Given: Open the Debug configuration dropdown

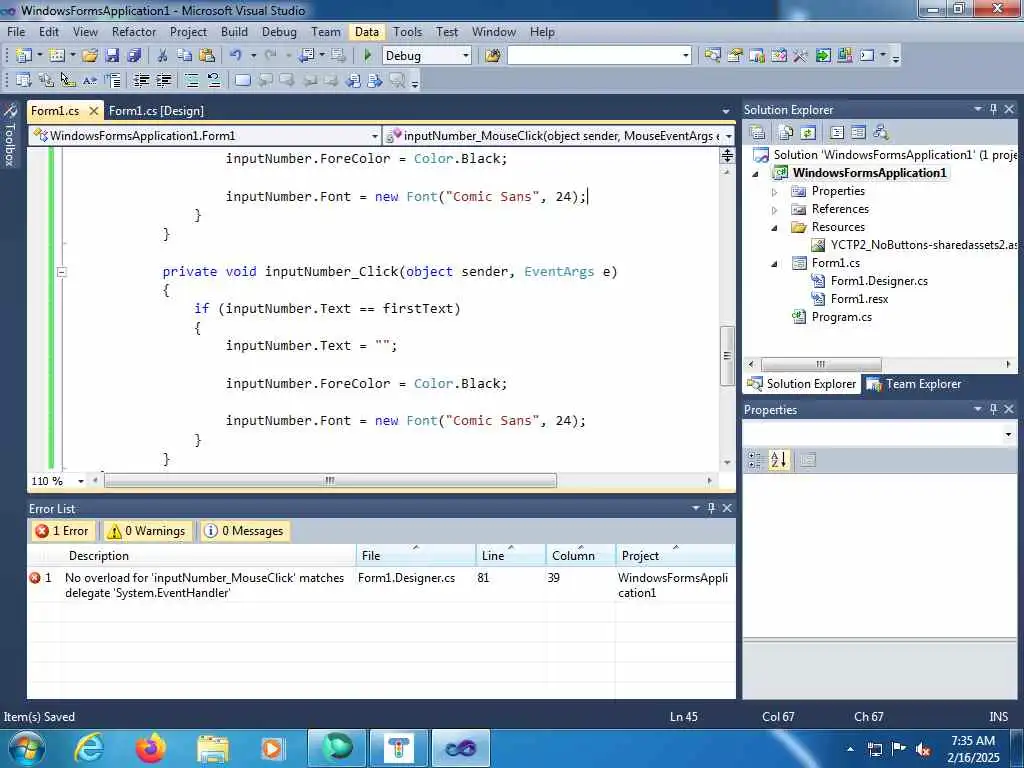Looking at the screenshot, I should click(x=466, y=56).
